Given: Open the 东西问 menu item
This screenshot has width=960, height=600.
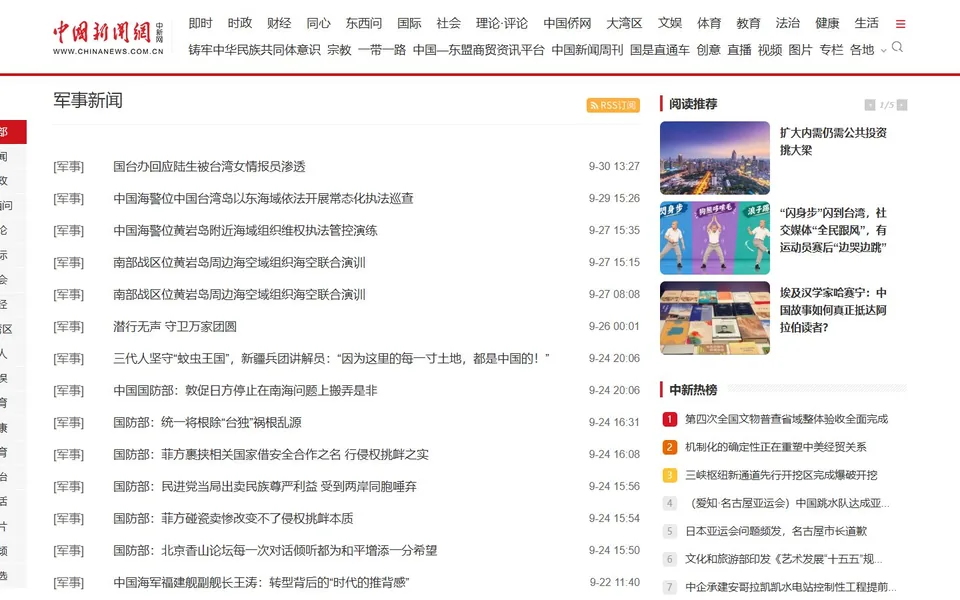Looking at the screenshot, I should [x=364, y=23].
